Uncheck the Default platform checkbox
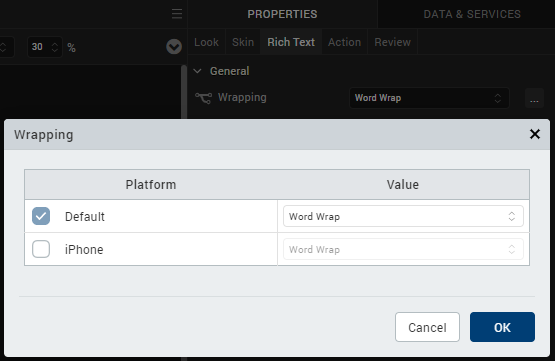Viewport: 555px width, 361px height. (x=41, y=216)
